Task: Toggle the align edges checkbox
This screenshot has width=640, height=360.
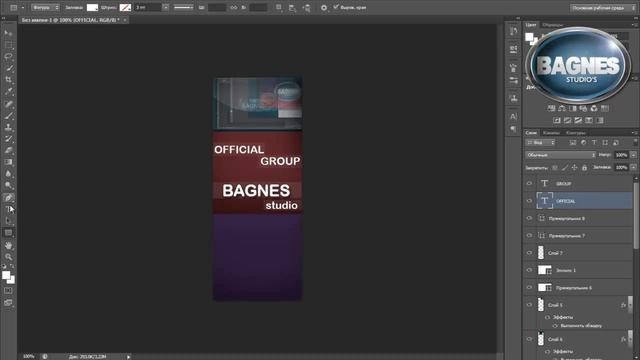Action: point(336,7)
